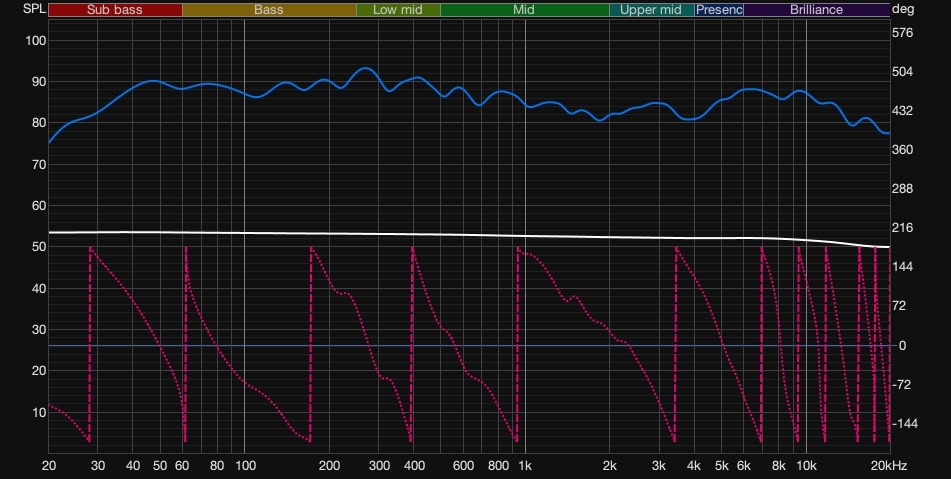Click the SPL axis label

point(35,9)
